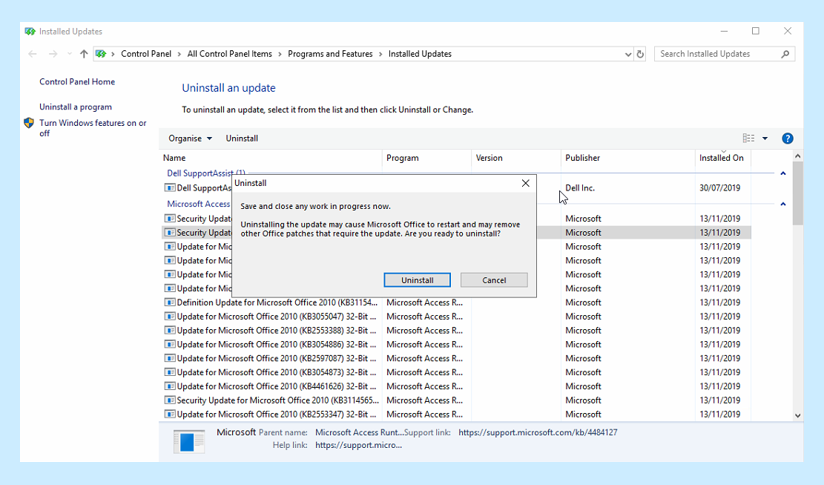This screenshot has height=485, width=824.
Task: Click icon of KB2553388 update row
Action: (169, 331)
